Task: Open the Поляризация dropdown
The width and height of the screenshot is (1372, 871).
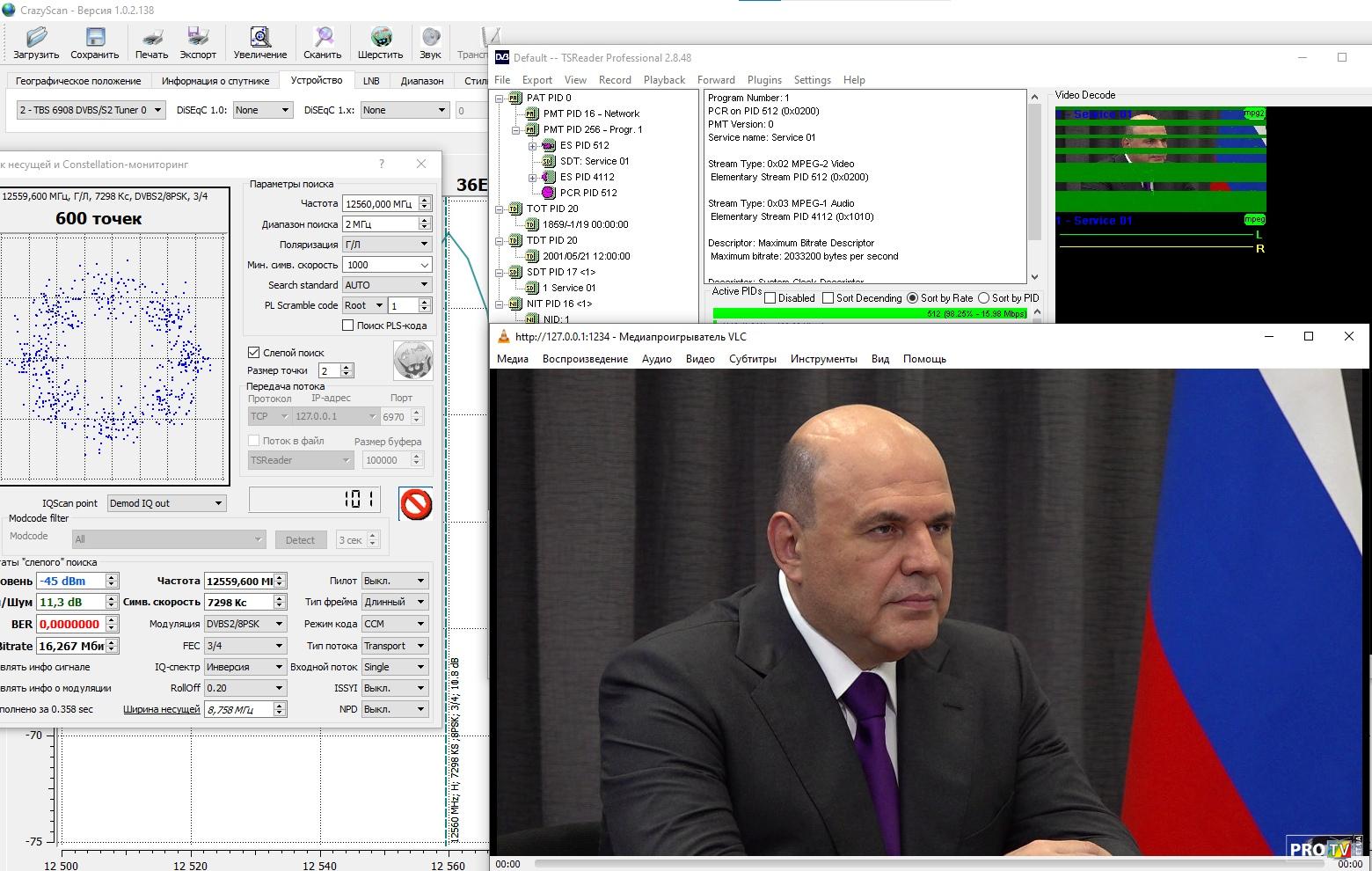Action: click(x=386, y=245)
